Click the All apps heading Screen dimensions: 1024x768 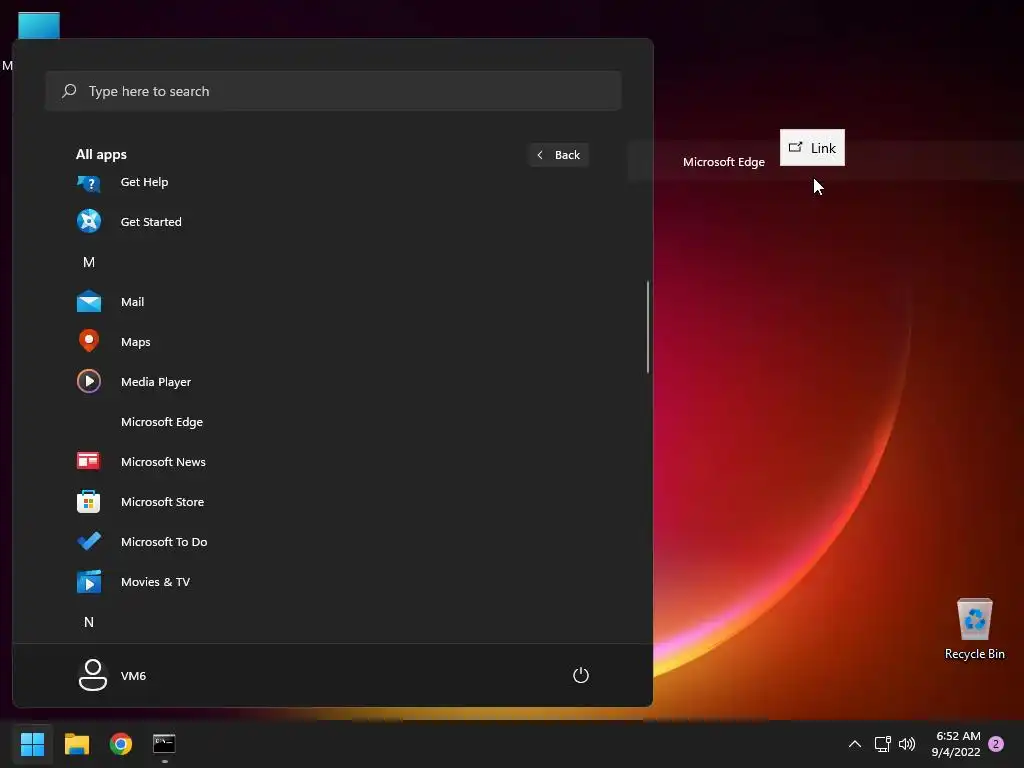[101, 155]
